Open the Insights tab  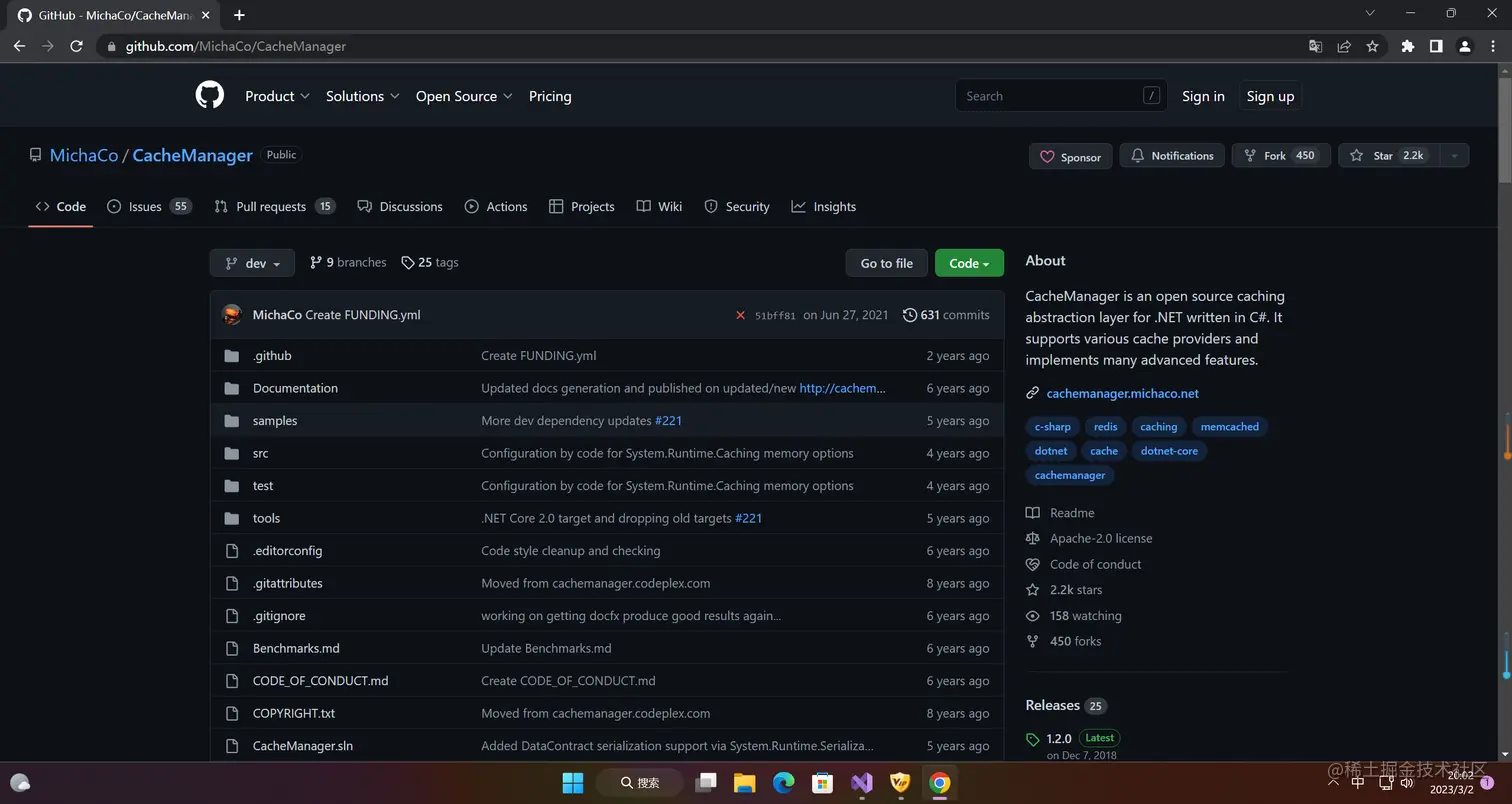[x=824, y=206]
